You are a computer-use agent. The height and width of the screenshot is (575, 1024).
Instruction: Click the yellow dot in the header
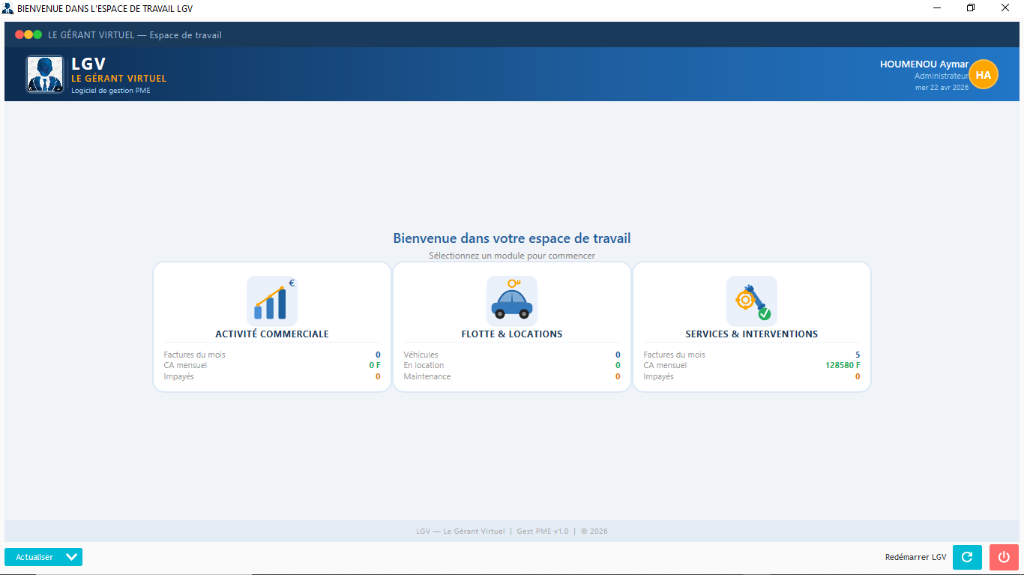(x=29, y=35)
